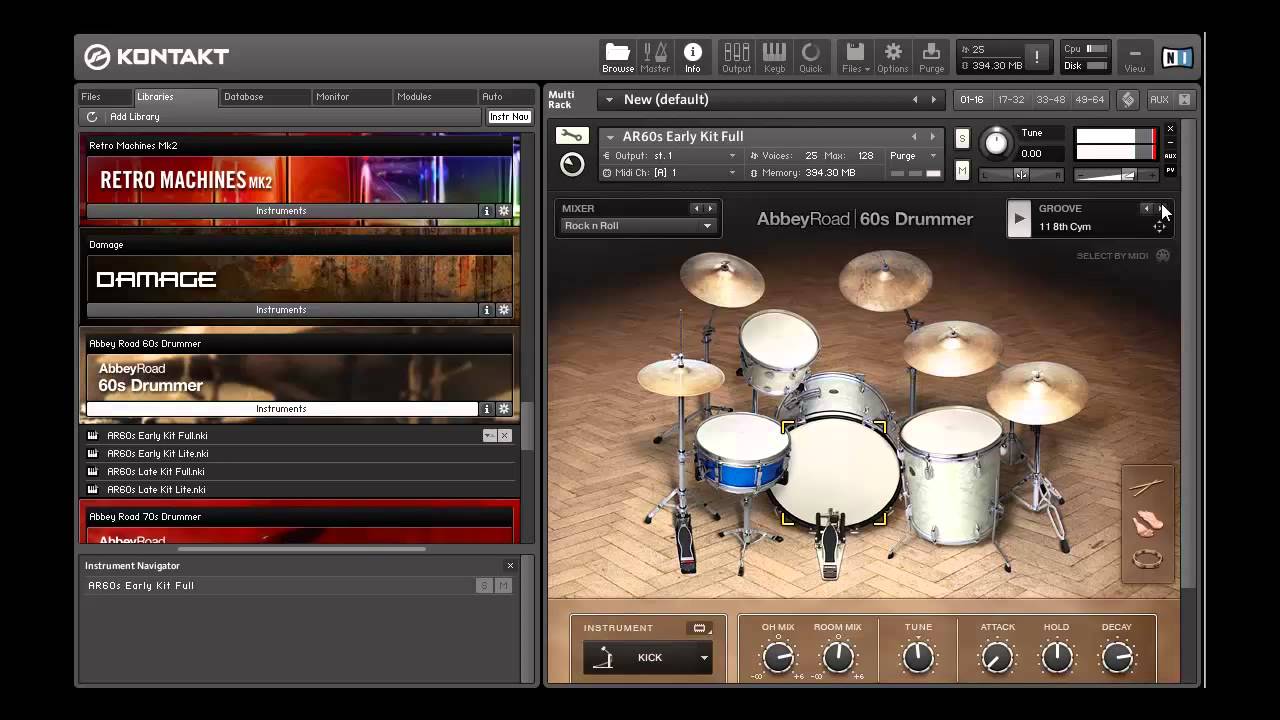
Task: Click the instrument mapping icon beside INSTRUMENT
Action: point(700,628)
